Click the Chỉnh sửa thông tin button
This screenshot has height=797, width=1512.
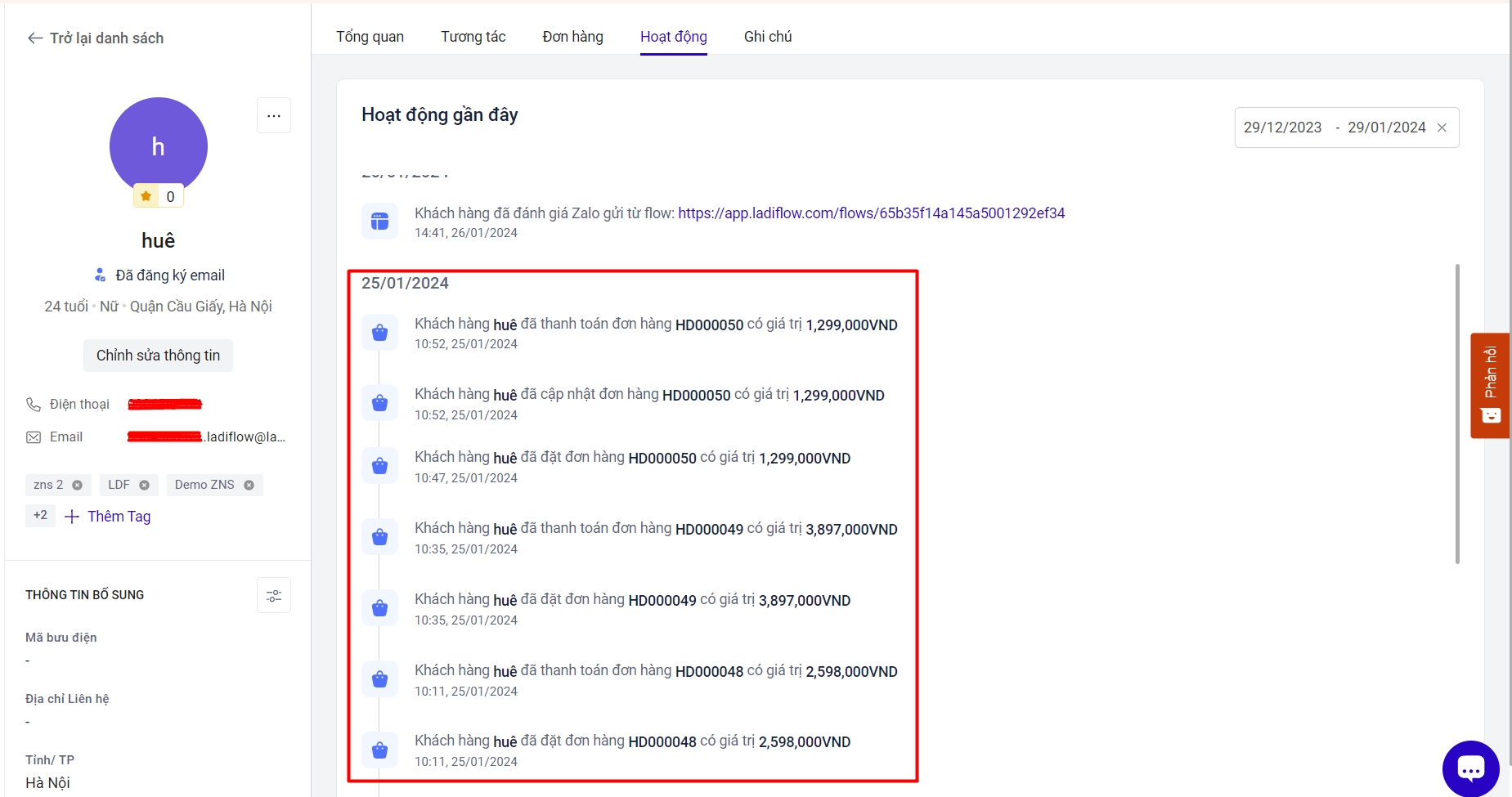tap(158, 356)
